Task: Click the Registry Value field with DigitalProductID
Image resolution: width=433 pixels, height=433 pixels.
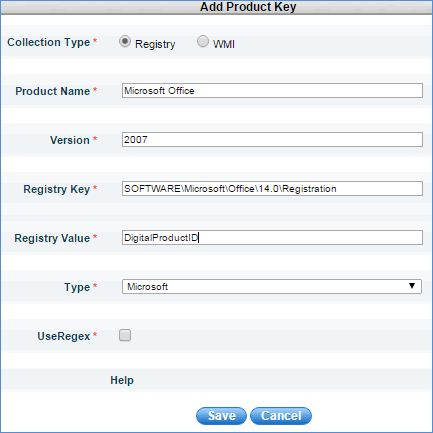Action: click(x=272, y=238)
